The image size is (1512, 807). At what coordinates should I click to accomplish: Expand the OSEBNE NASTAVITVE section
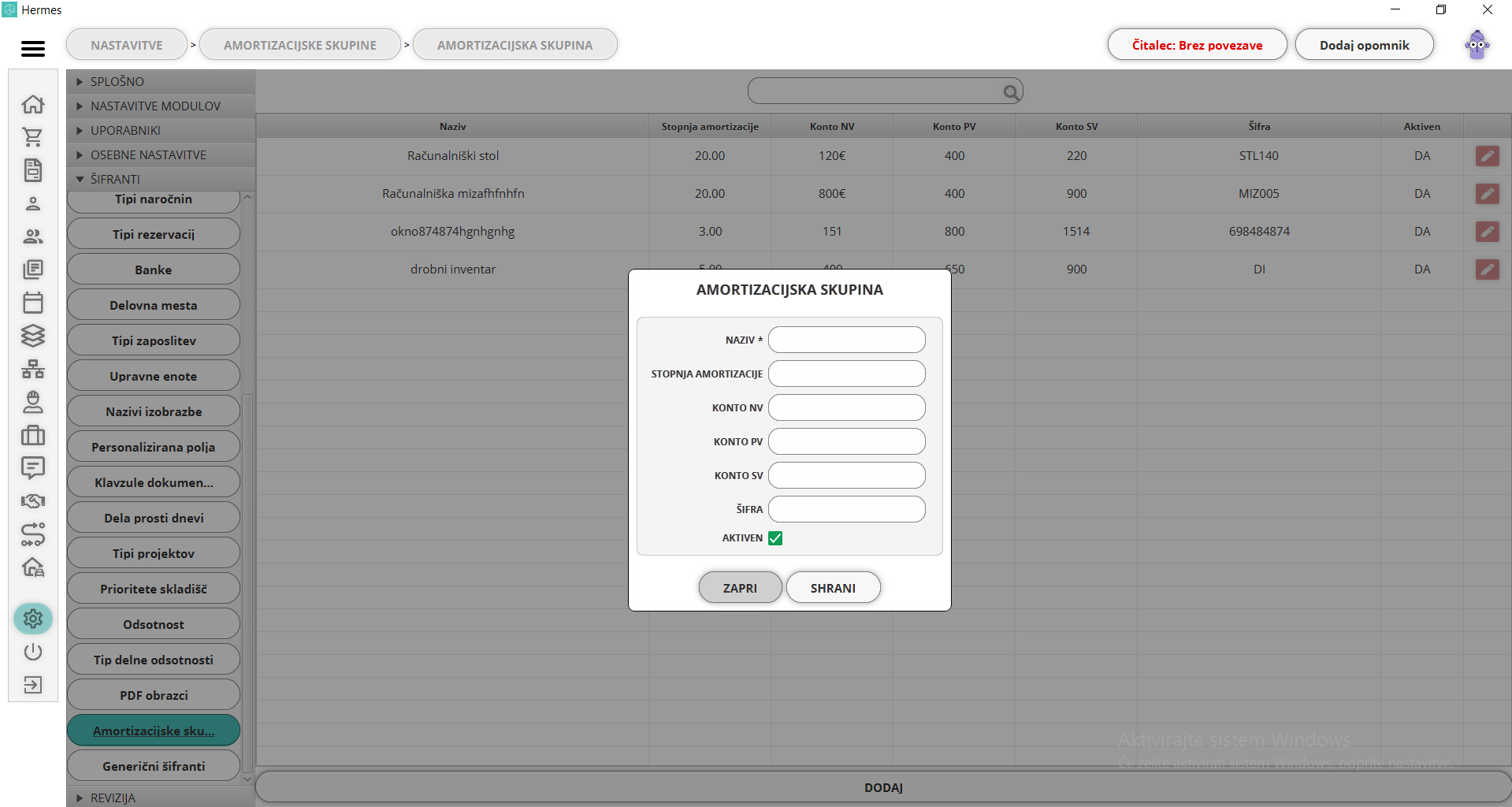[161, 154]
